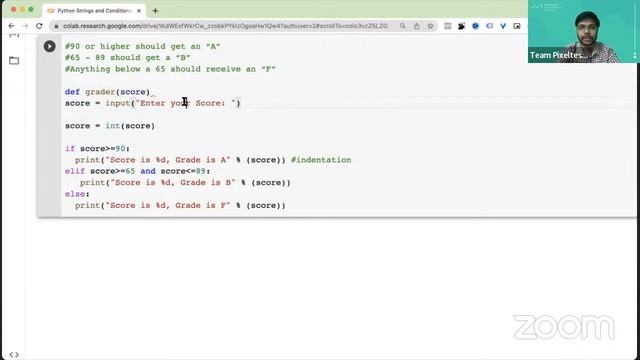Click the comment '#Anything below a 65 should receive an "F"'
This screenshot has height=360, width=640.
tap(170, 69)
